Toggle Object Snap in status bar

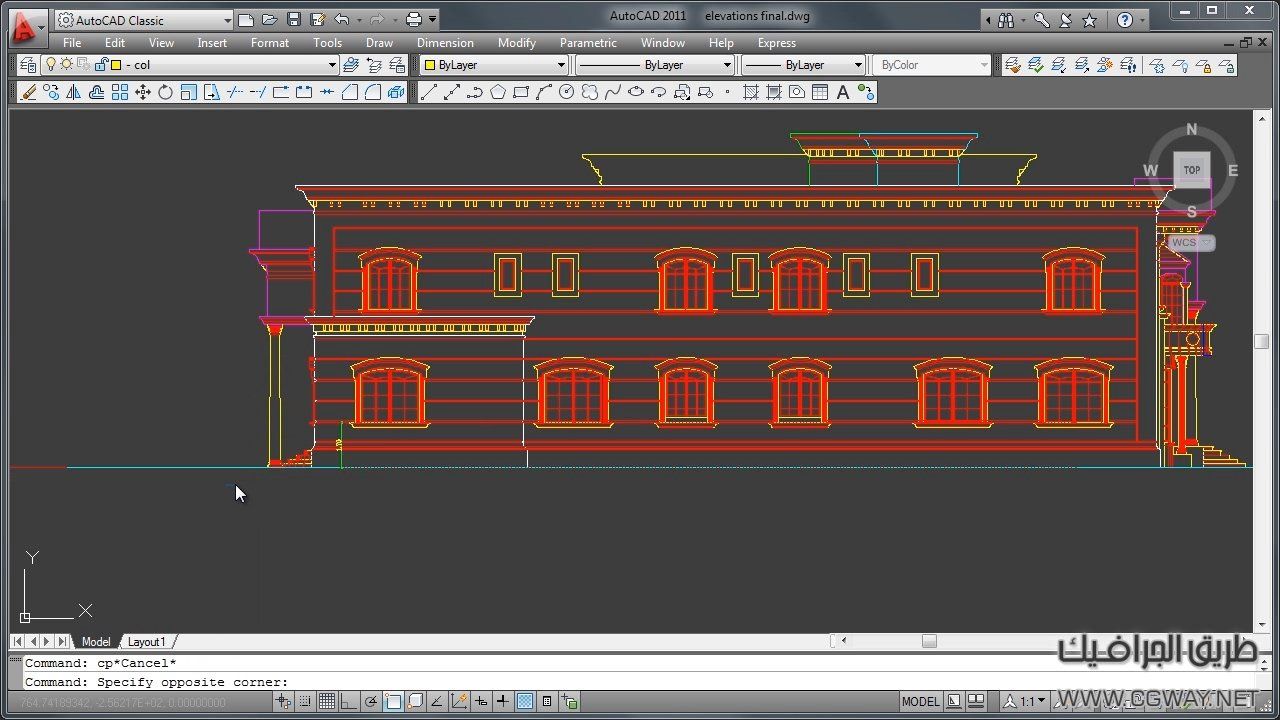click(x=393, y=702)
